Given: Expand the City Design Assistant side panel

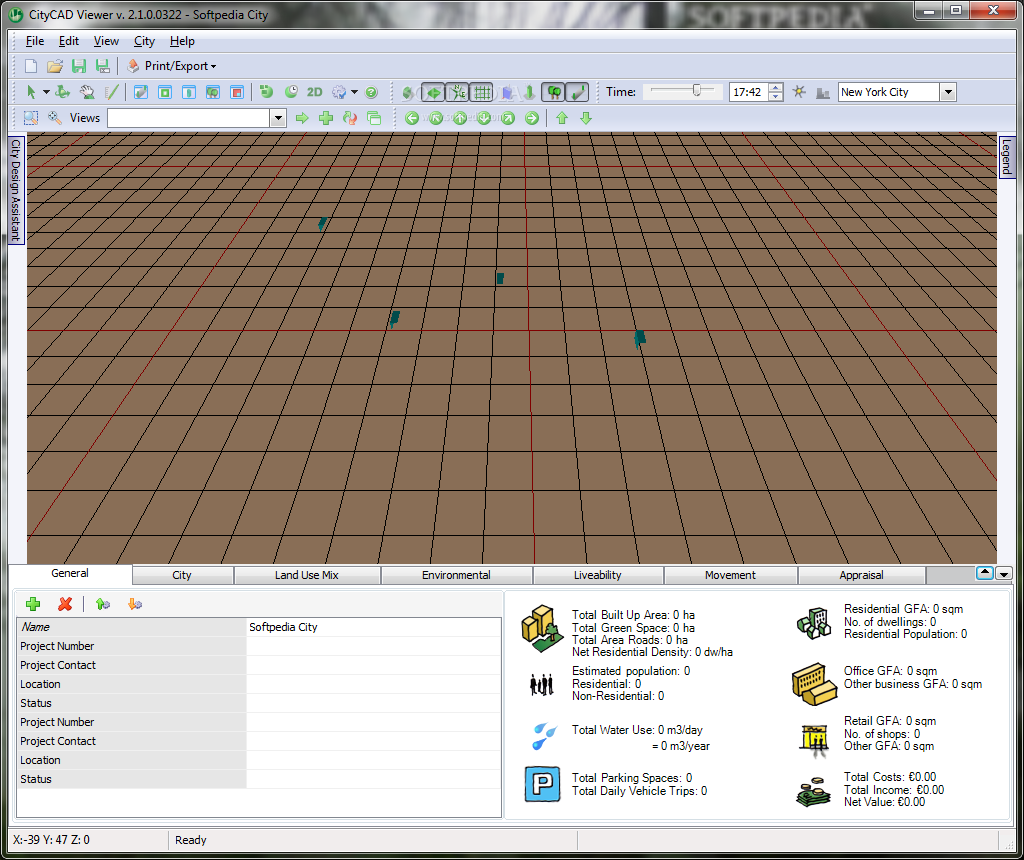Looking at the screenshot, I should coord(16,190).
